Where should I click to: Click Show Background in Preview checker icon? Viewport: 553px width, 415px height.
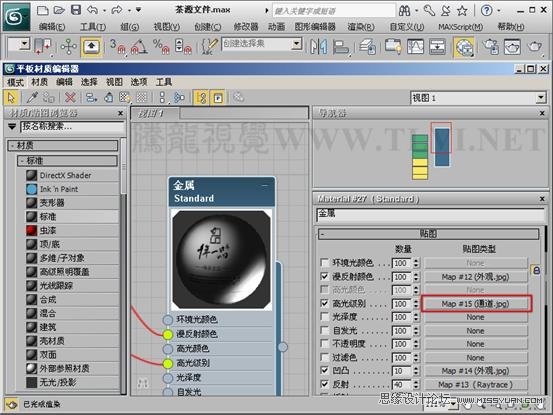tap(142, 97)
